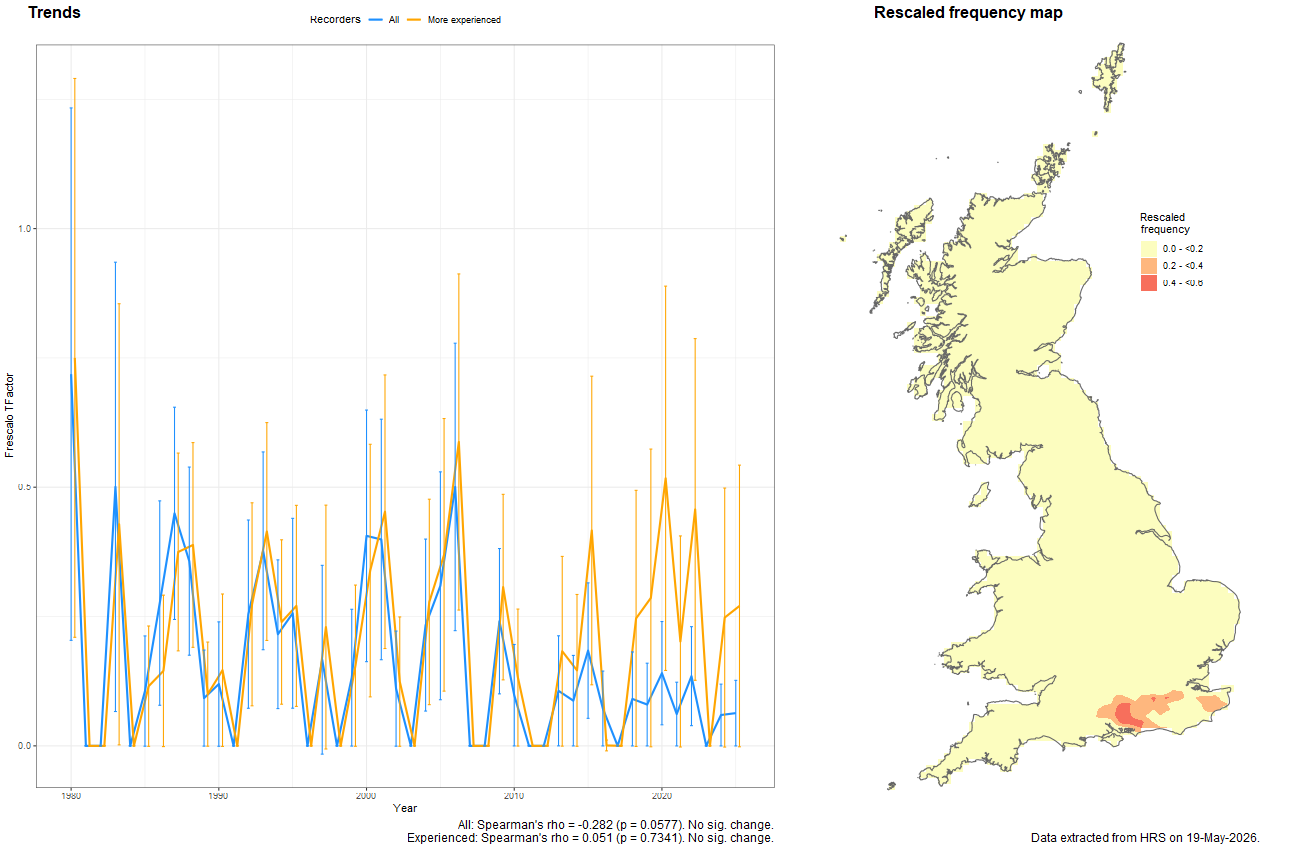Click the '0.4 - <0.6' legend label
Viewport: 1300px width, 850px height.
coord(1183,283)
